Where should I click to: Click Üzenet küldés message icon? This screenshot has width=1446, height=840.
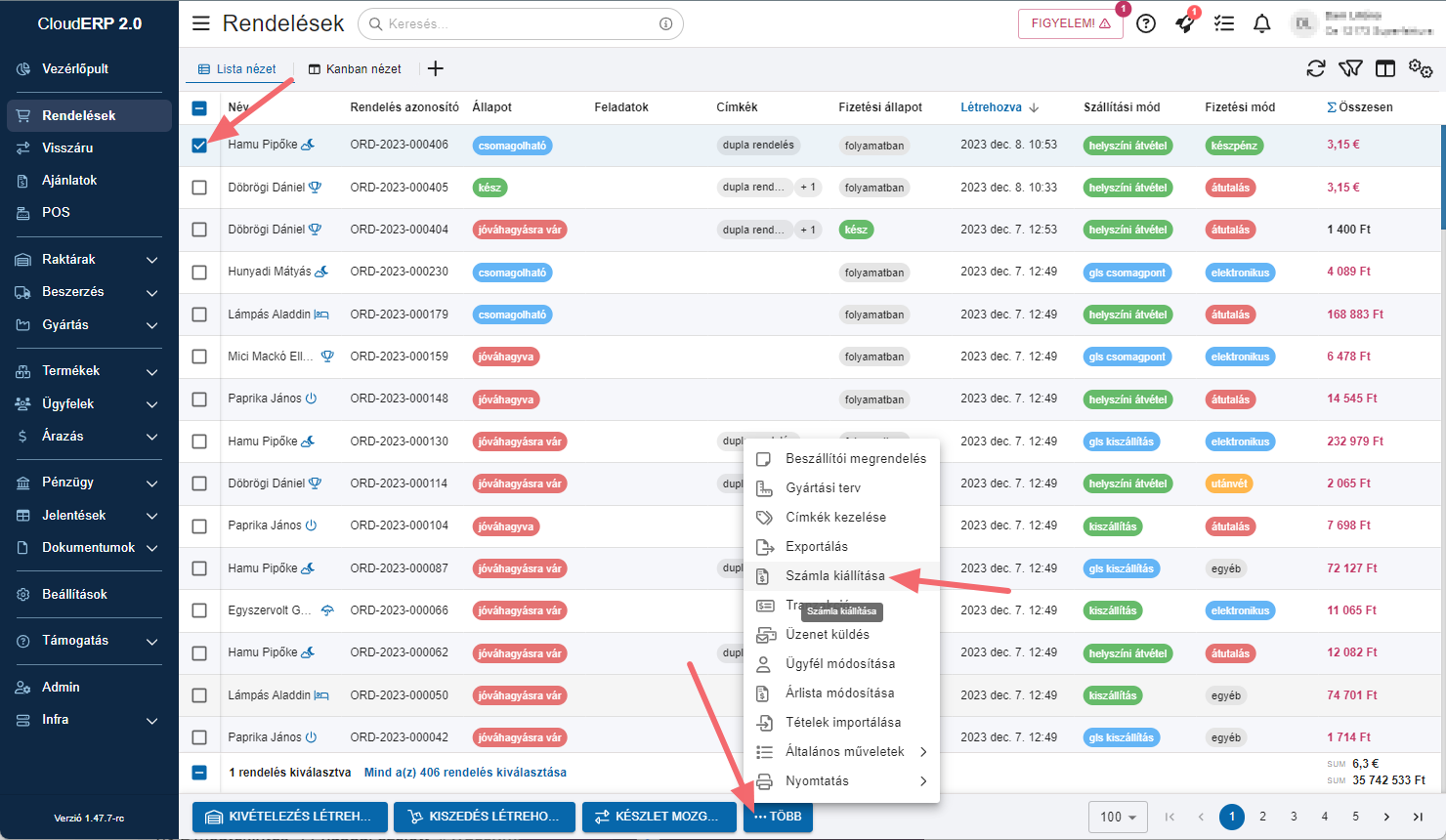766,634
